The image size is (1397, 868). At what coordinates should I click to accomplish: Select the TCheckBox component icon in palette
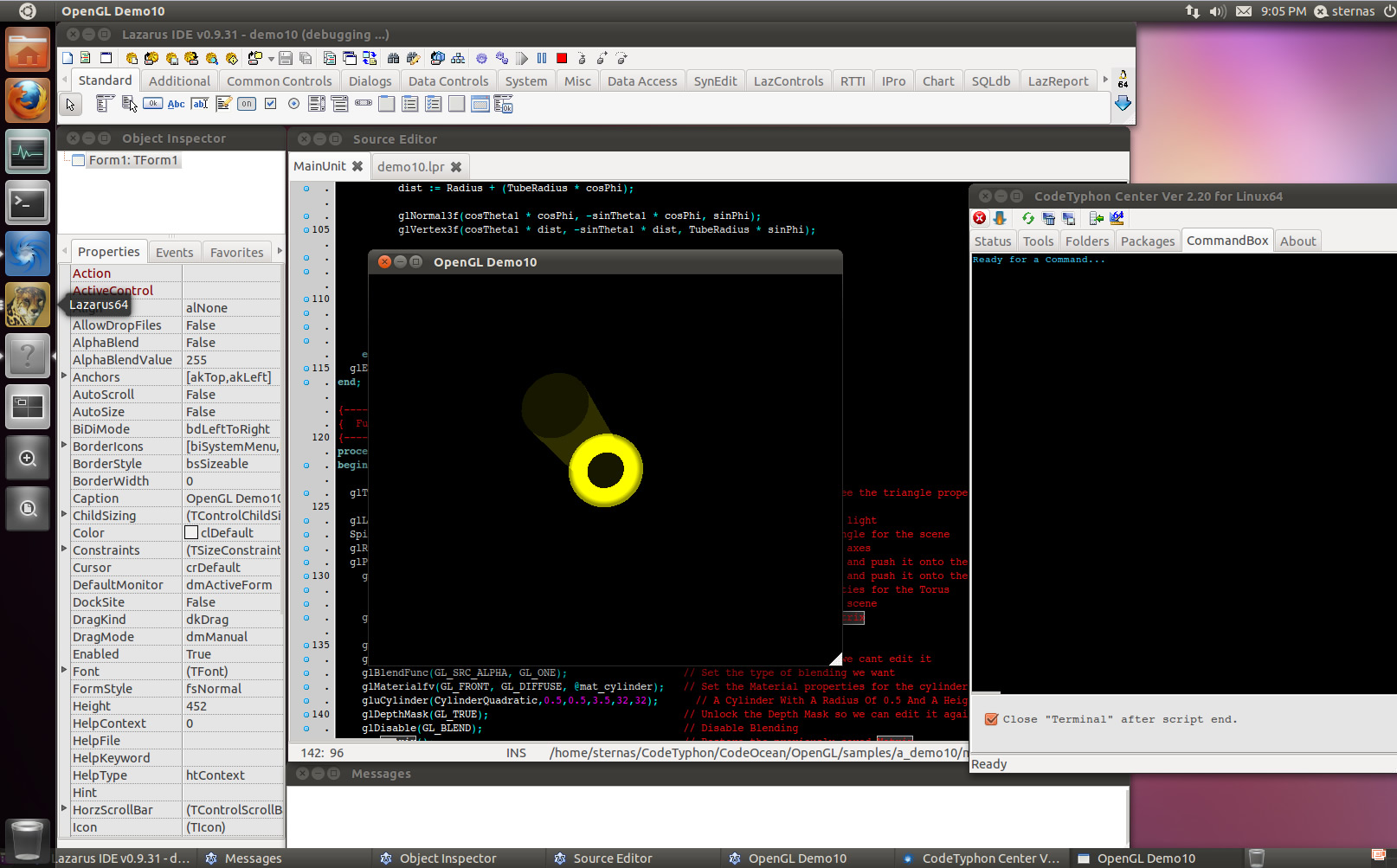click(x=270, y=104)
